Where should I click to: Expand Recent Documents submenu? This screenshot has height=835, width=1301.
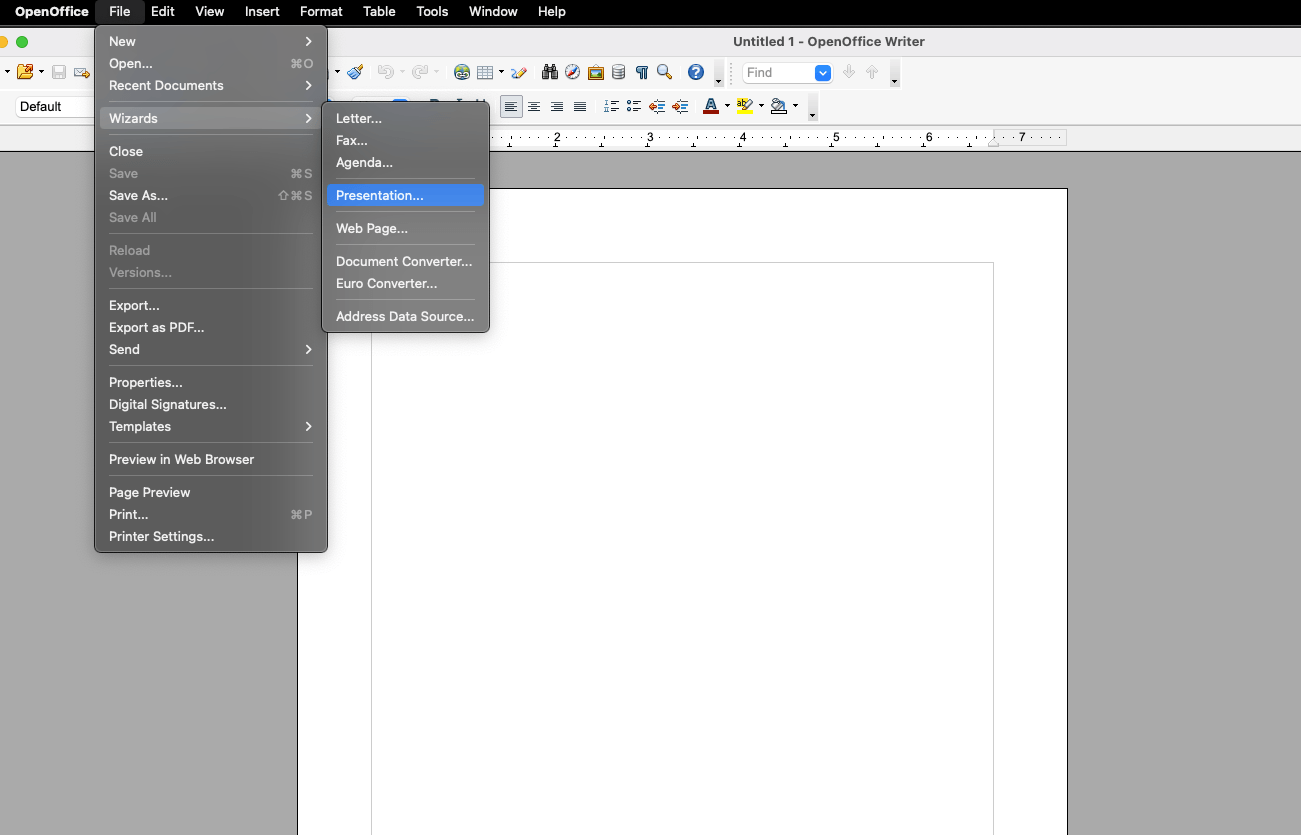[211, 85]
